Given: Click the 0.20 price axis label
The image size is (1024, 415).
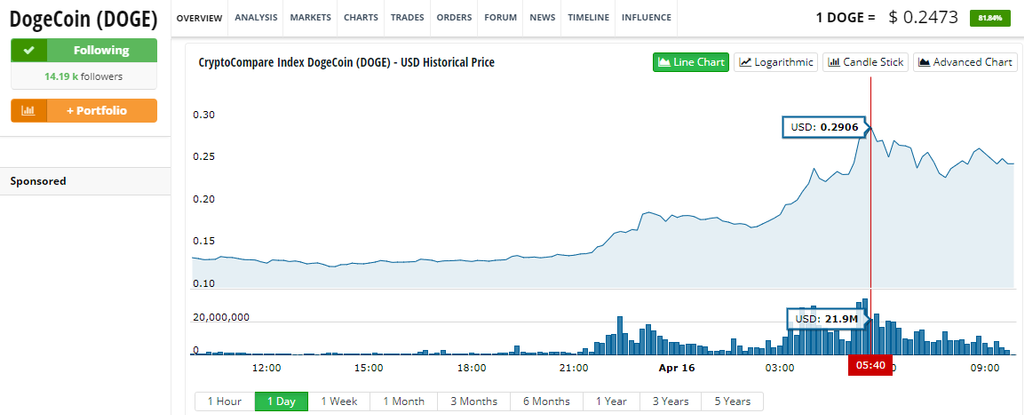Looking at the screenshot, I should pos(204,199).
